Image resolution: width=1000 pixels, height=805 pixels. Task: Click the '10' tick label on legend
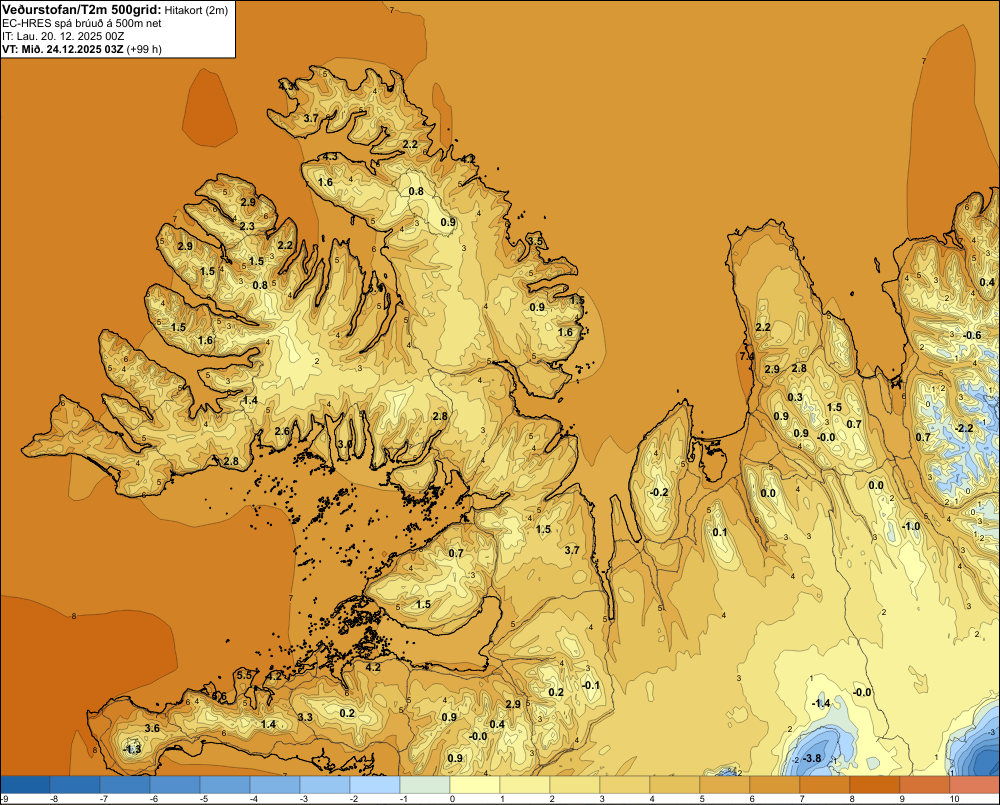[x=954, y=799]
